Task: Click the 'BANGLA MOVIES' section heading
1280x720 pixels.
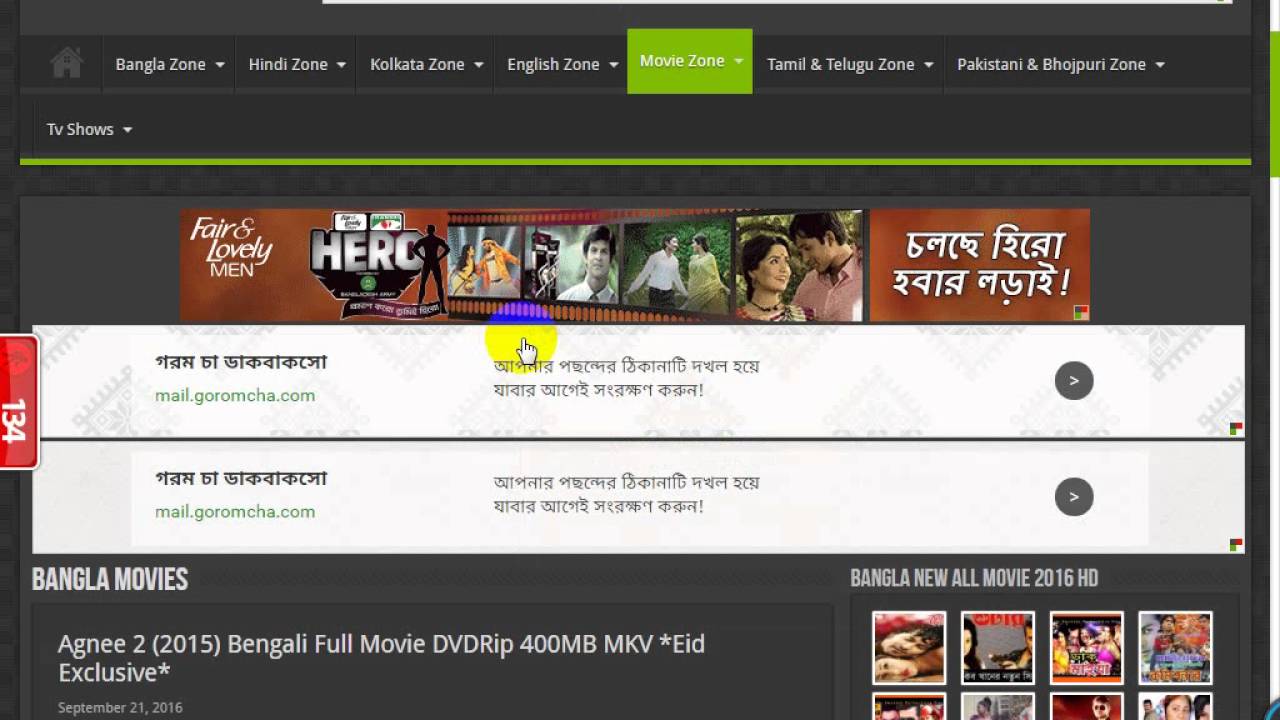Action: click(110, 579)
